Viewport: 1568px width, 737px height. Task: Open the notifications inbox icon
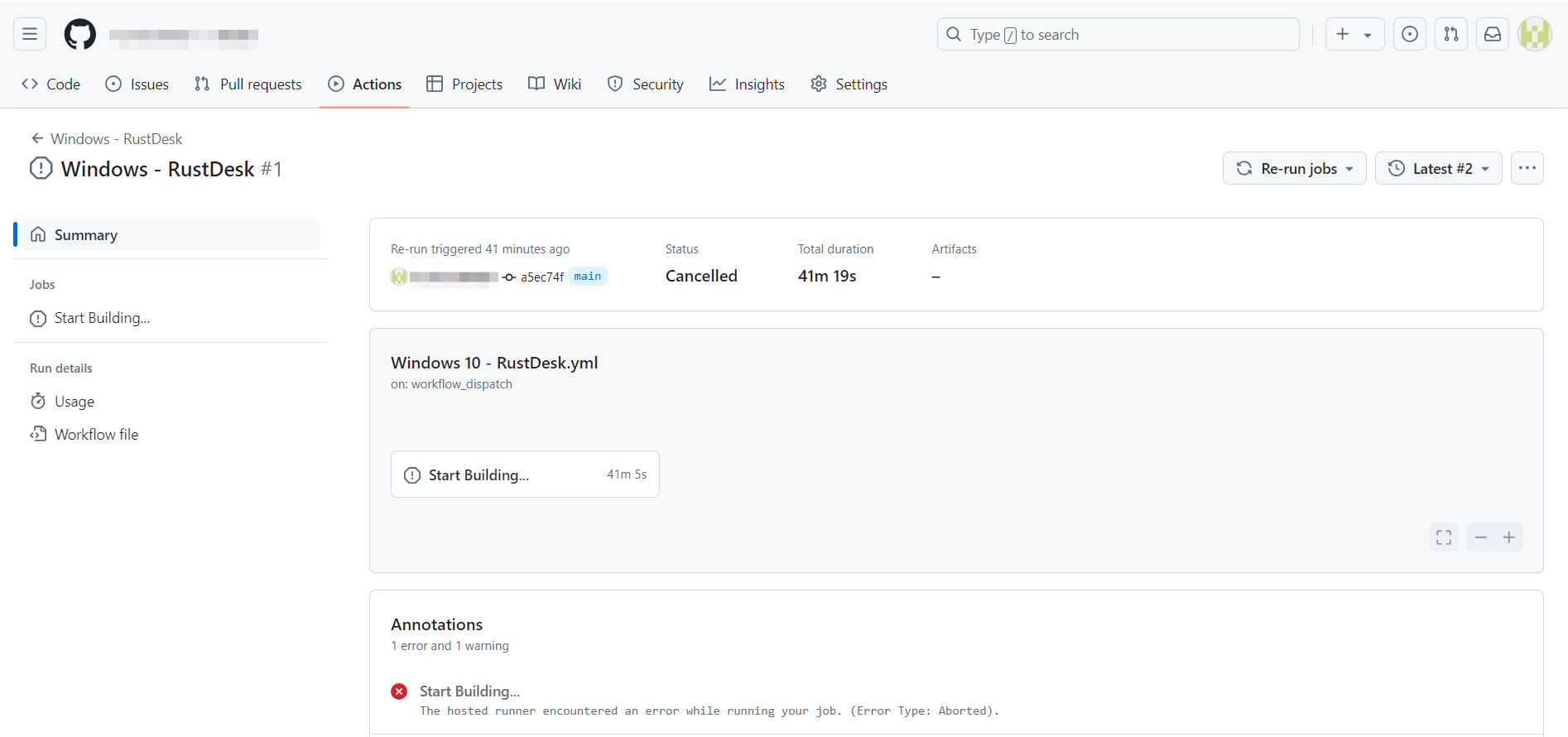coord(1493,34)
